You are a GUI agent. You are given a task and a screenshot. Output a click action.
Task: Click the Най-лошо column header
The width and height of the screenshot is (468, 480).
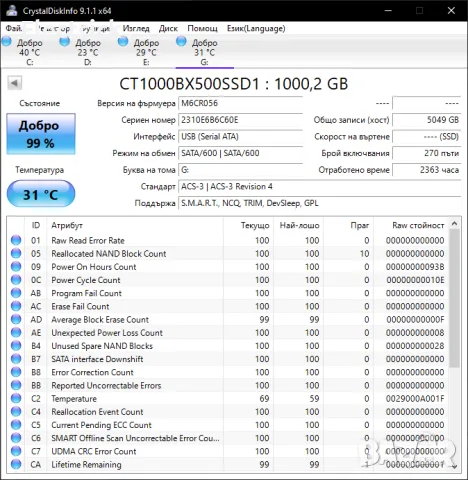click(299, 225)
